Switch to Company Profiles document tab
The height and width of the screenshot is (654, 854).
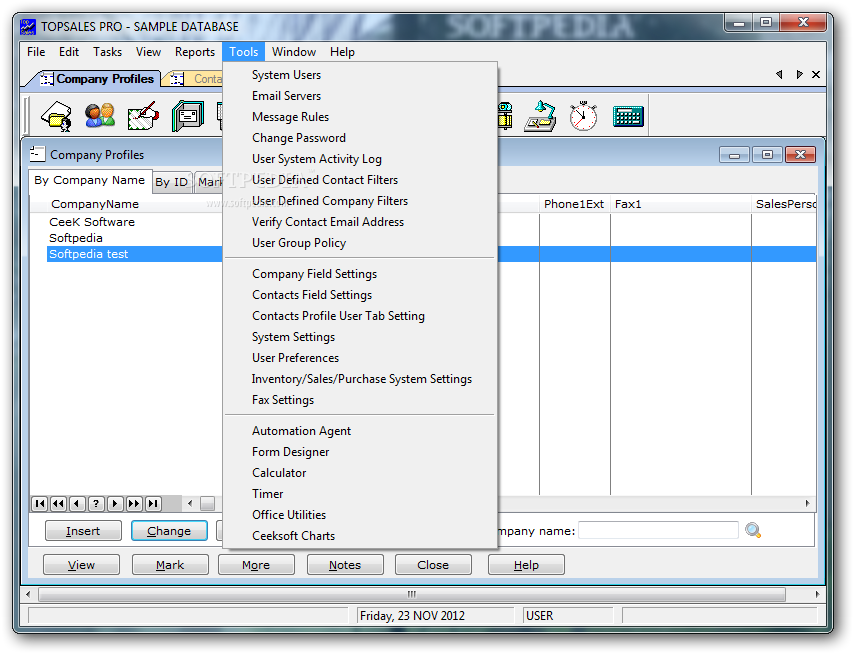pos(97,79)
